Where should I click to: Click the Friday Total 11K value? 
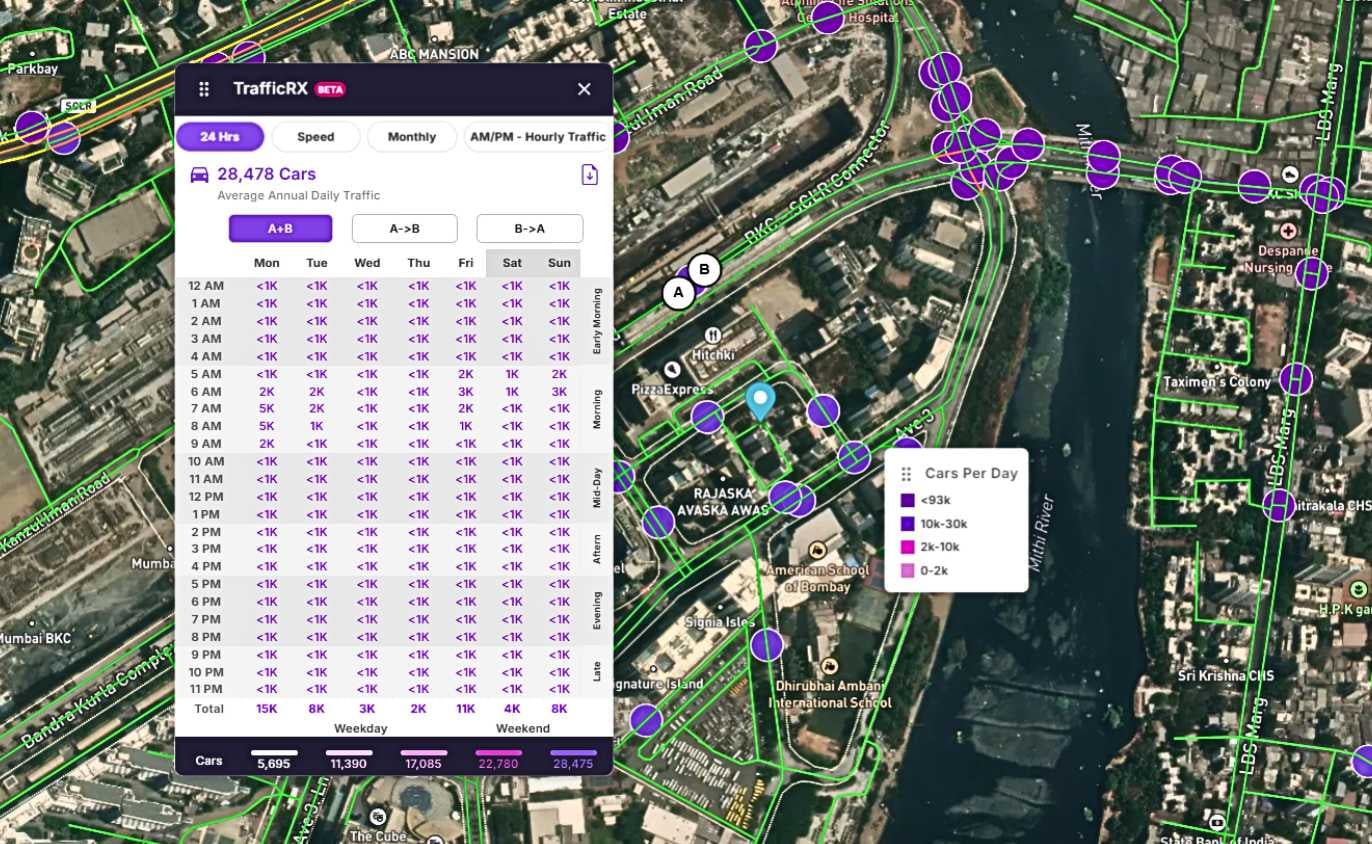[466, 709]
